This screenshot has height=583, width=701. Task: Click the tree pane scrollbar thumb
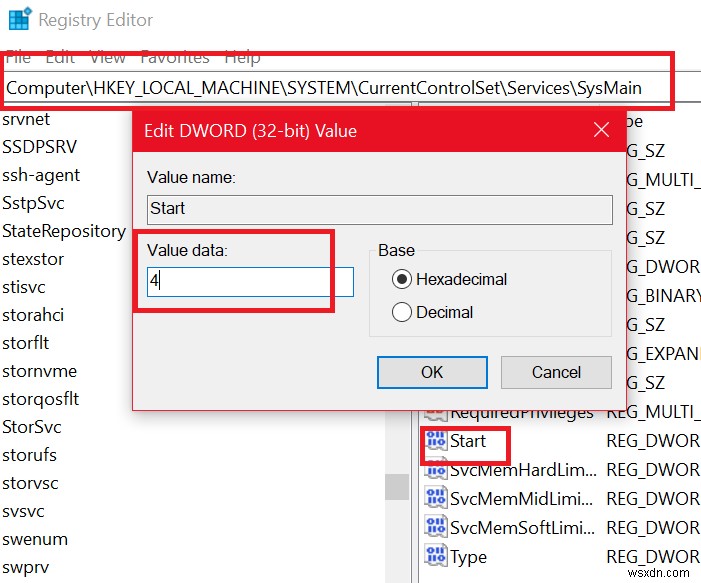pyautogui.click(x=397, y=487)
